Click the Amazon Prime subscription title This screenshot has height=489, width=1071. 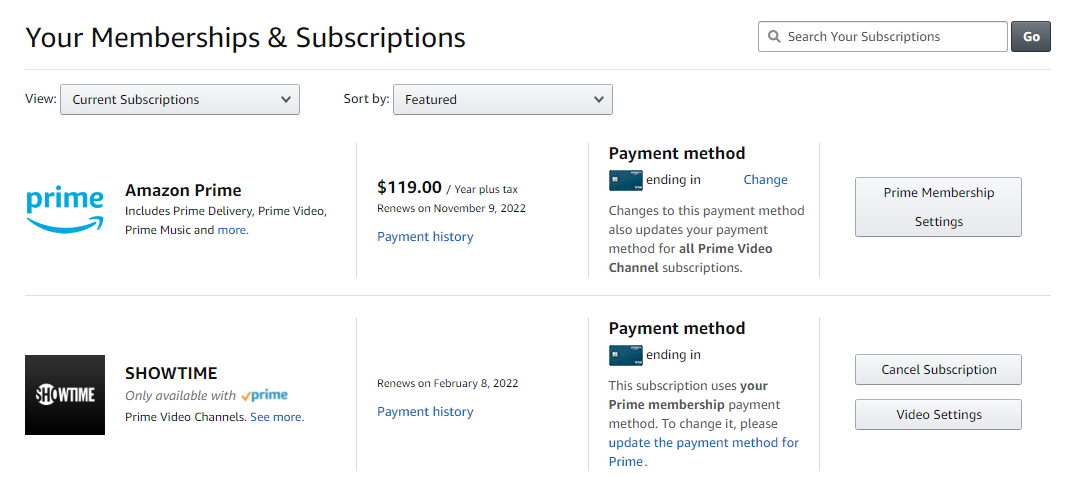pyautogui.click(x=183, y=190)
